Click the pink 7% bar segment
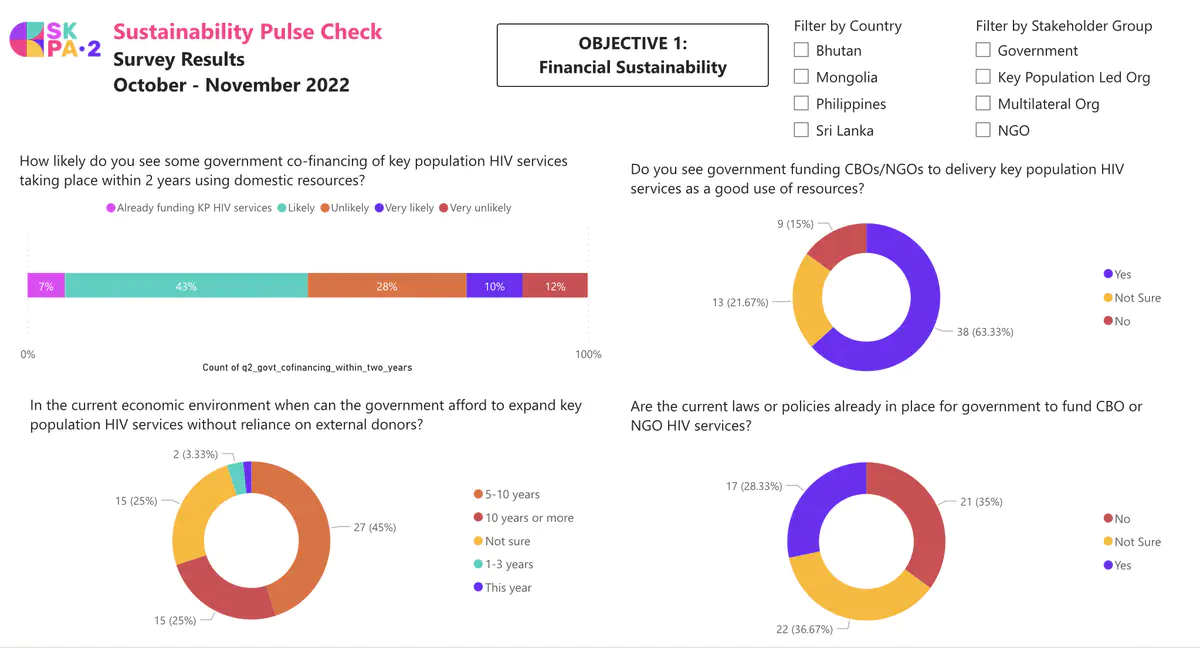 click(46, 286)
